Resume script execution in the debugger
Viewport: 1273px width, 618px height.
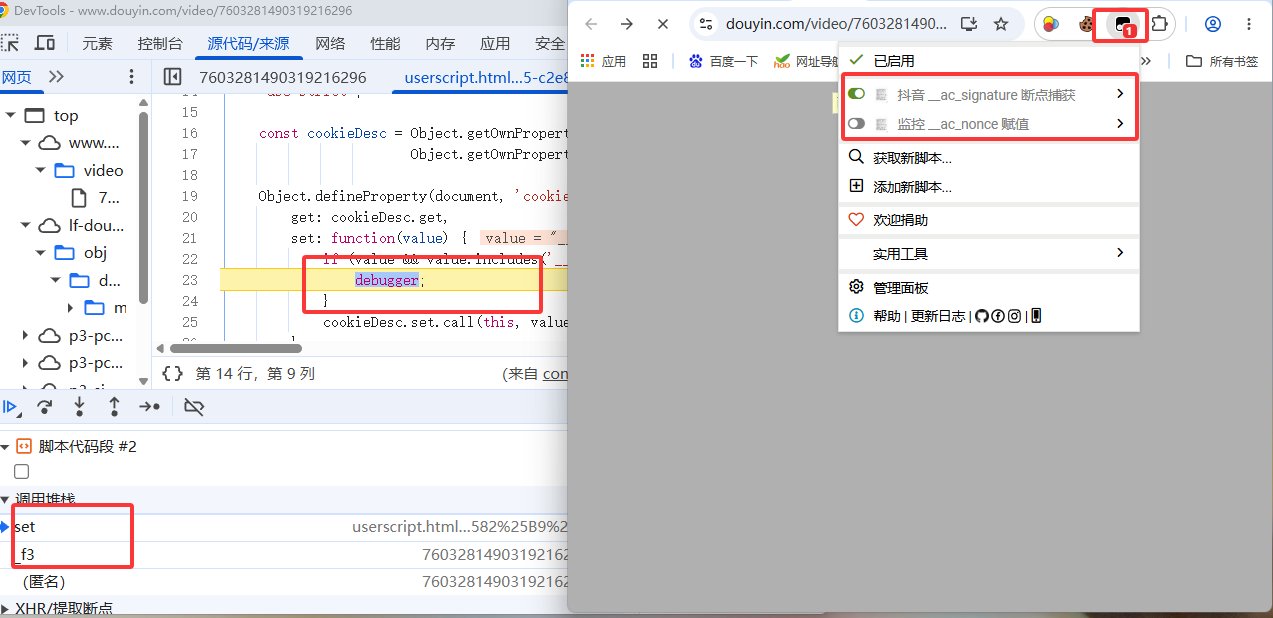(x=11, y=407)
